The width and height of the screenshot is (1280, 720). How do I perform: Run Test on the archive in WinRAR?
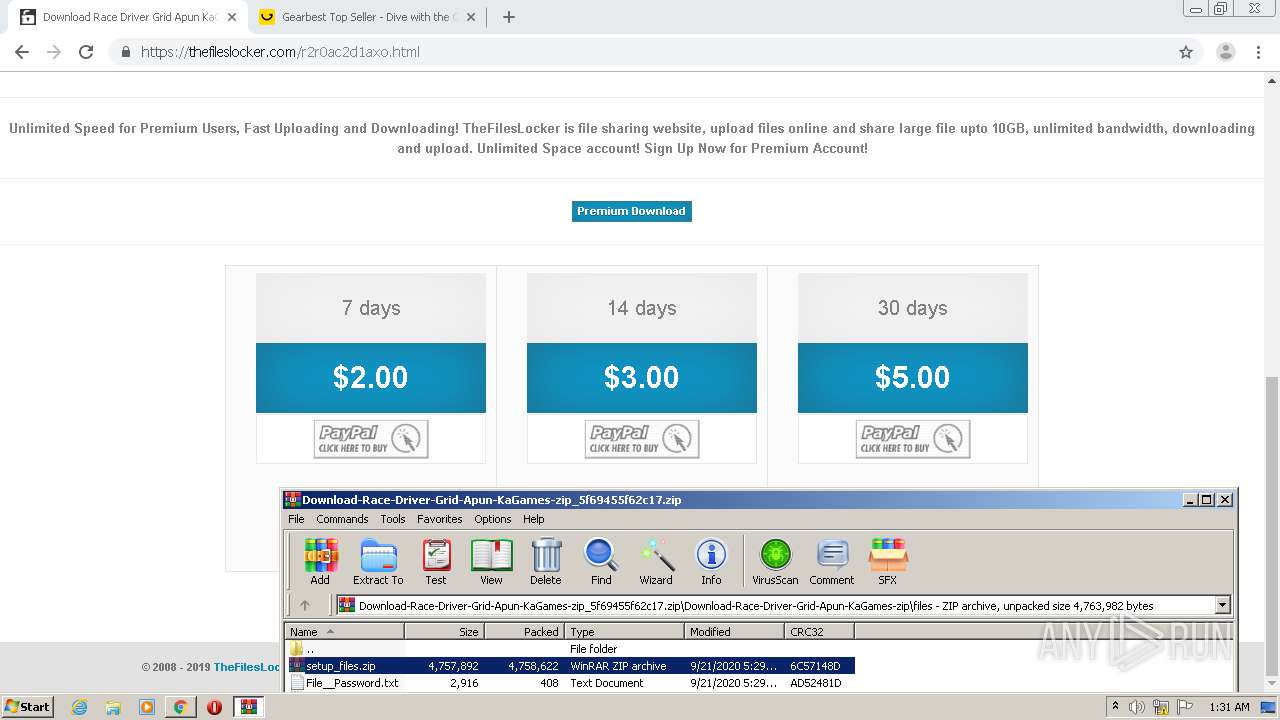tap(436, 561)
